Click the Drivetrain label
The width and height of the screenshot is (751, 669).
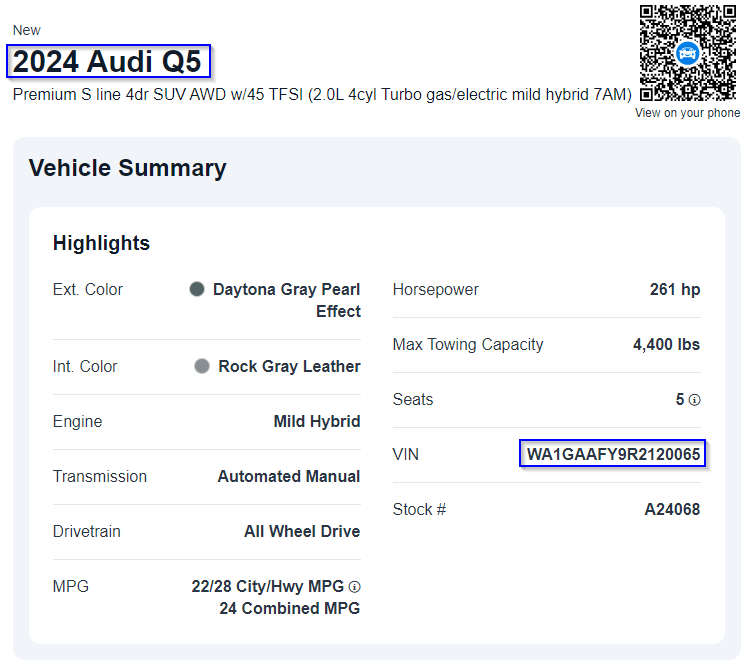87,532
